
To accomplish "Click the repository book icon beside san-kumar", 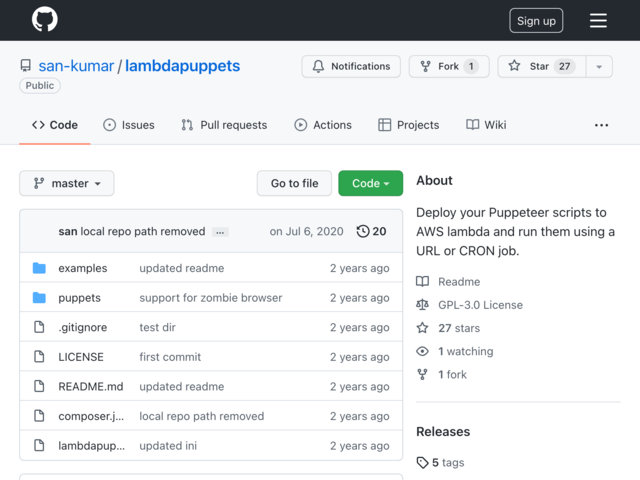I will [26, 66].
